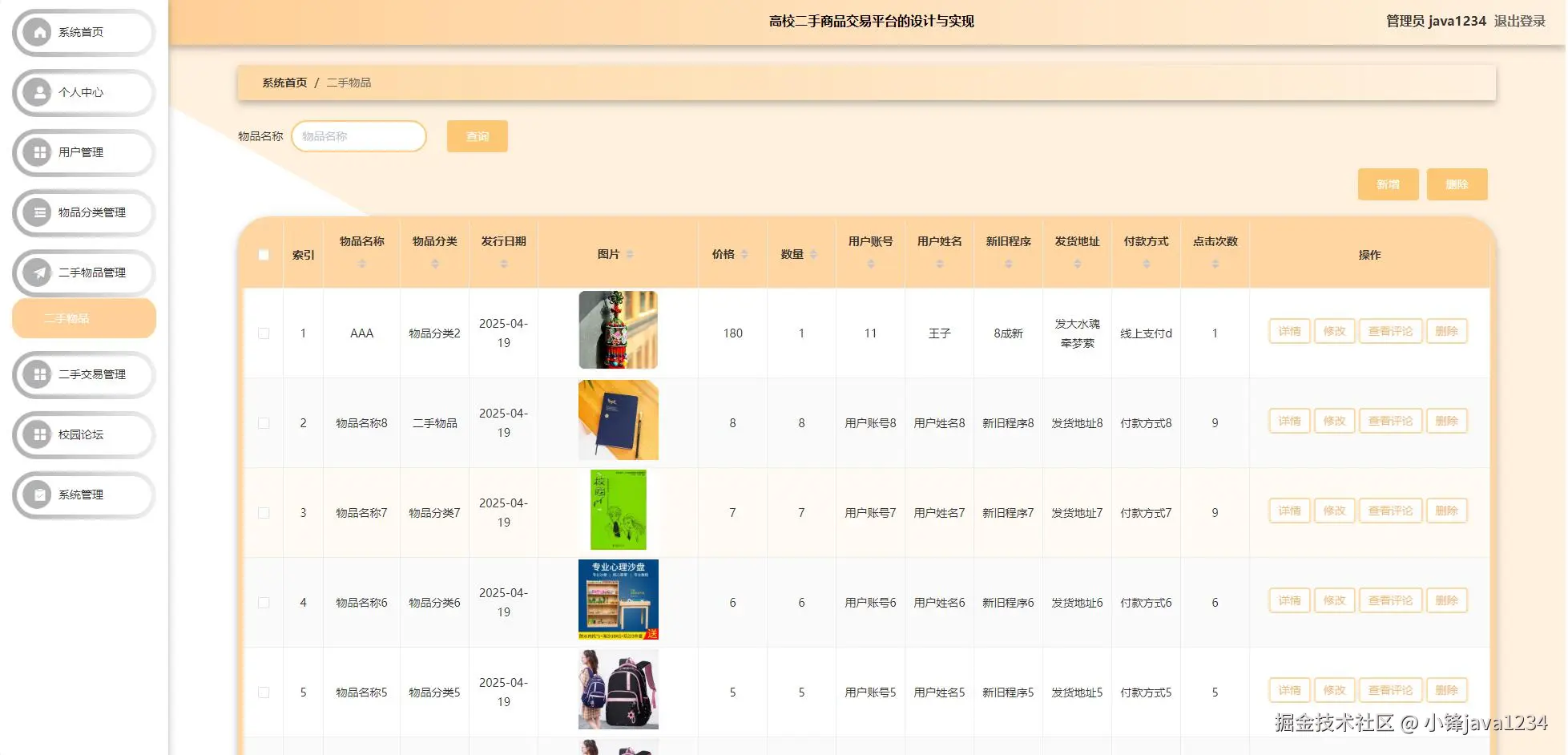The height and width of the screenshot is (755, 1568).
Task: Open the 专业心理沙盘 thumbnail for 物品名称6
Action: pos(618,600)
